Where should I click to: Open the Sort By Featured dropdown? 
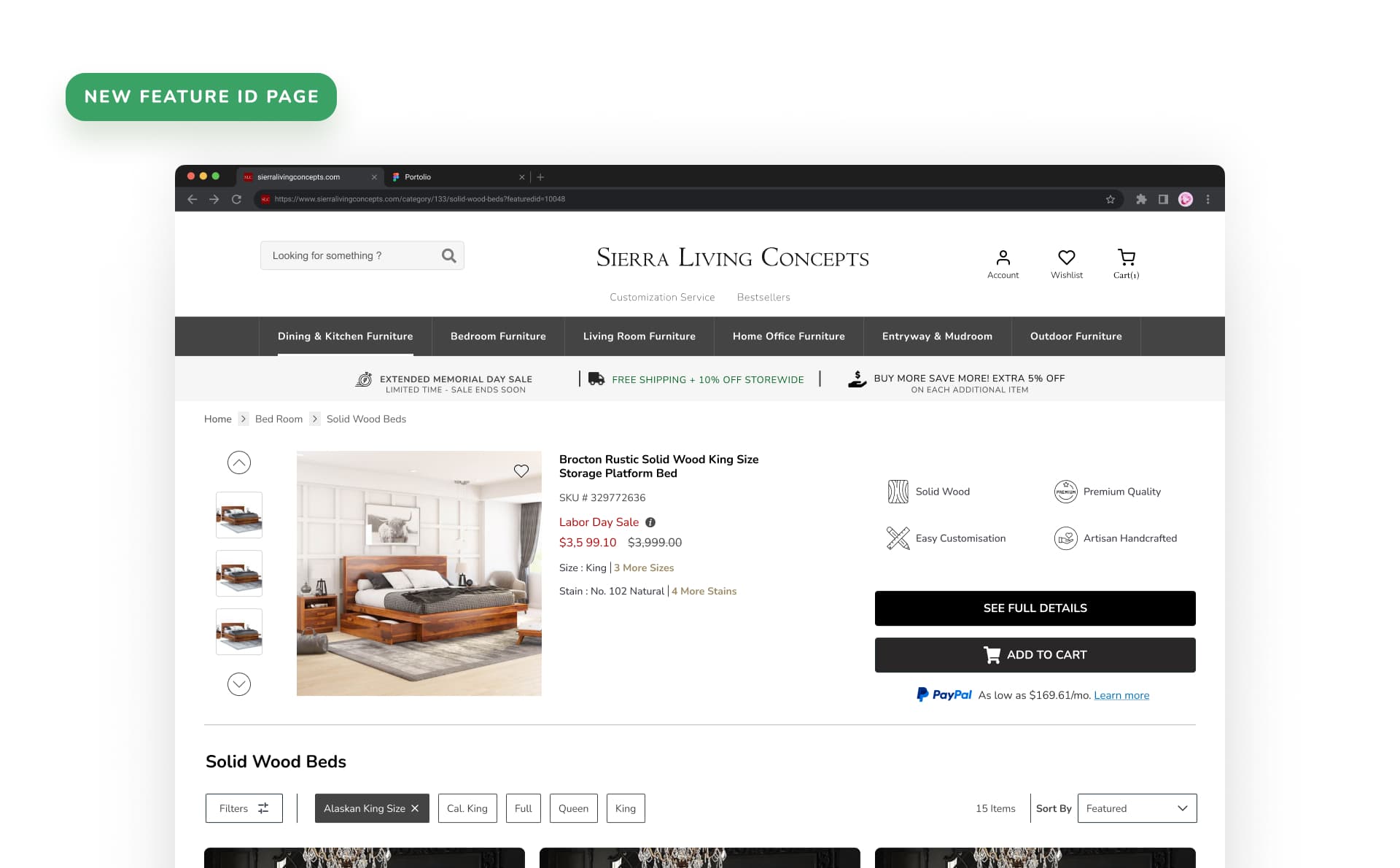(x=1137, y=808)
